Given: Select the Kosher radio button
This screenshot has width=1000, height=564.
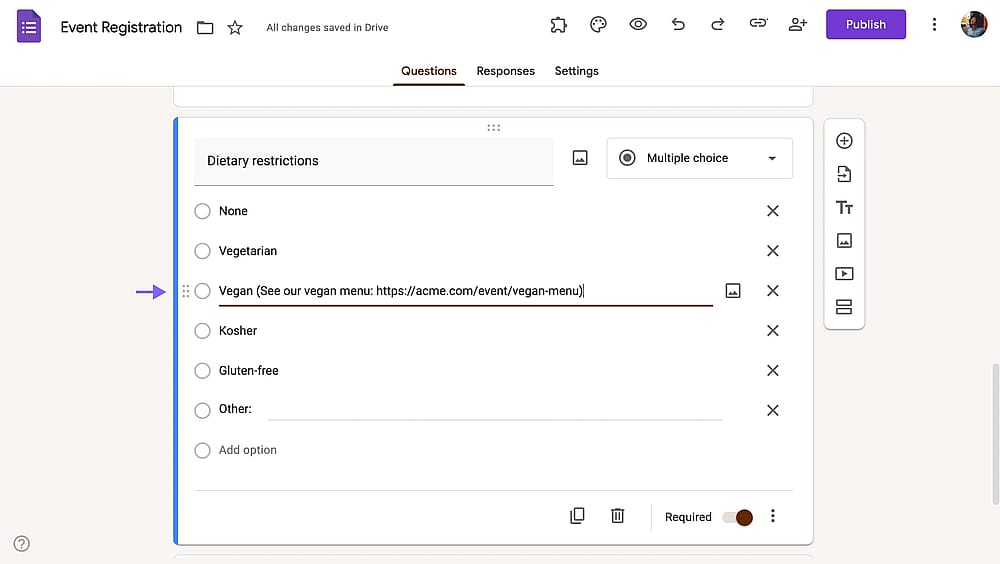Looking at the screenshot, I should 202,330.
